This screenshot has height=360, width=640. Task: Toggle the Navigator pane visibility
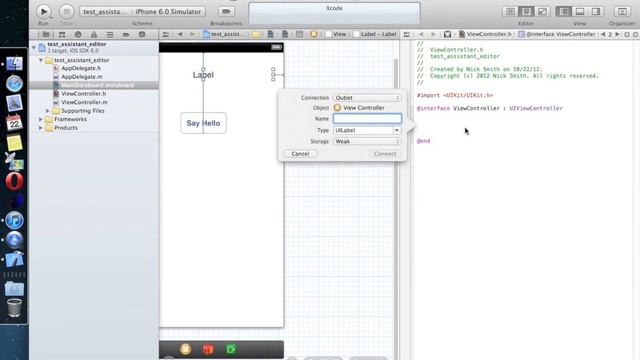[x=564, y=11]
